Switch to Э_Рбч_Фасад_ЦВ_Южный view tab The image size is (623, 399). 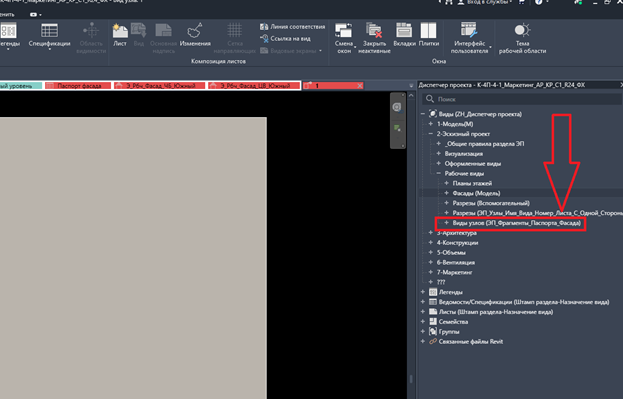click(x=254, y=85)
